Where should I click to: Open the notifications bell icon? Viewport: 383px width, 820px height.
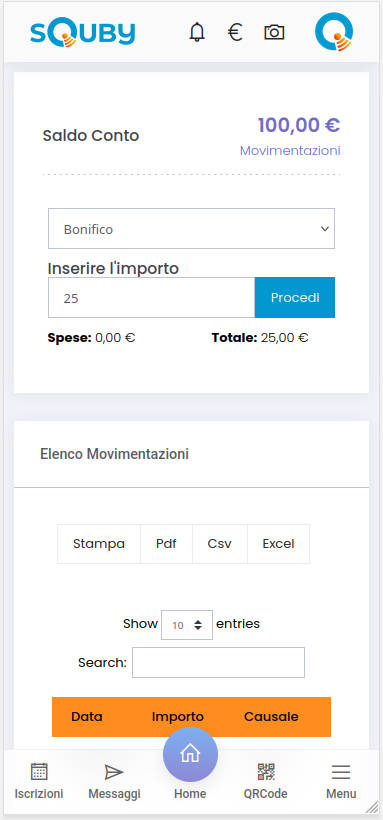click(197, 32)
